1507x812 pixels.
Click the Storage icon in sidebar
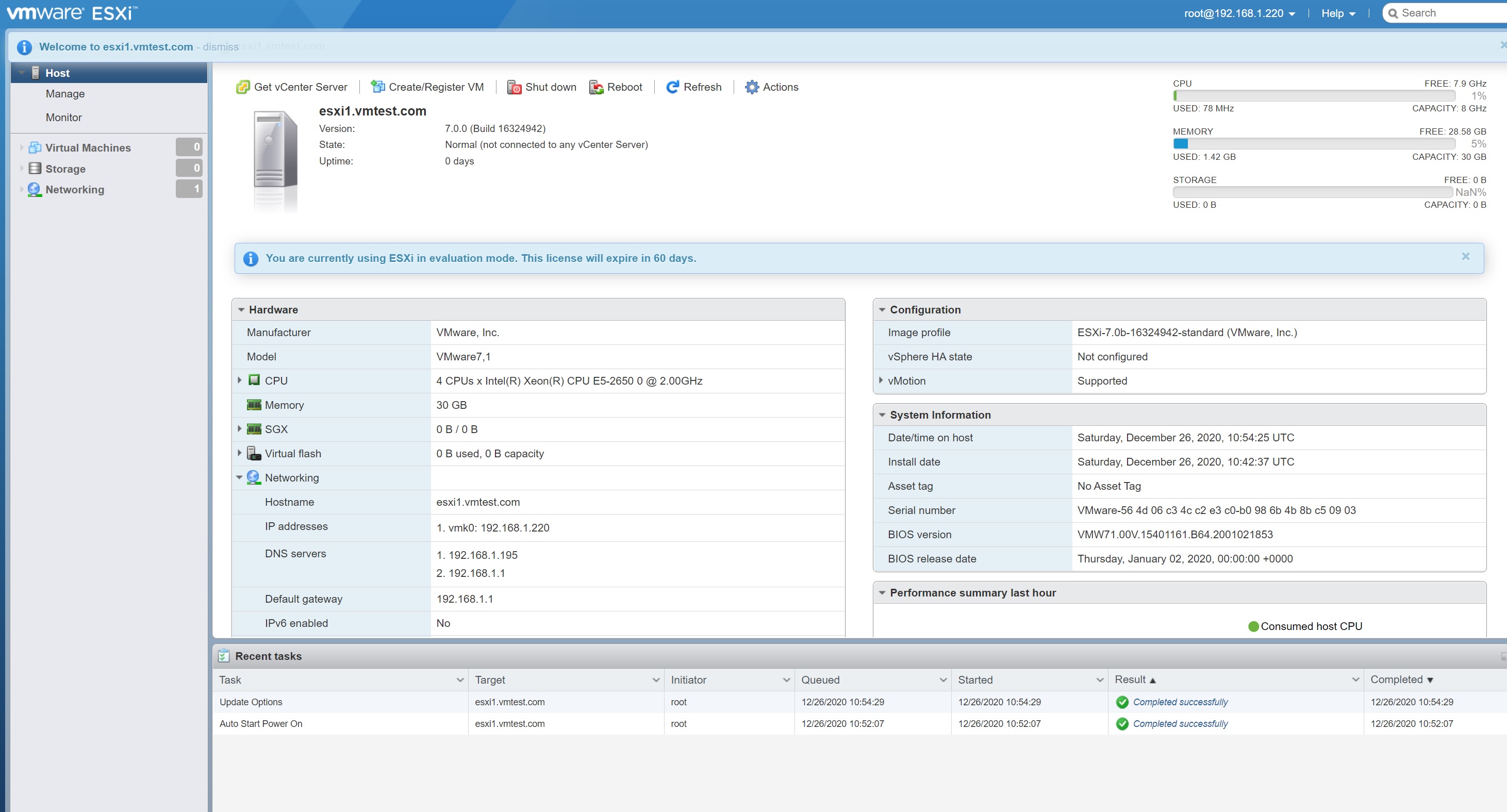35,169
